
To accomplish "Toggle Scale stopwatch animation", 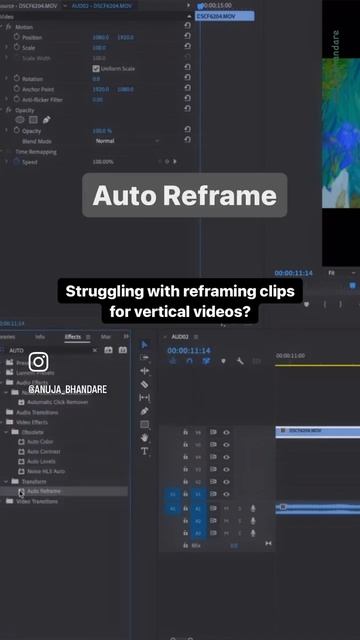I will click(x=17, y=47).
